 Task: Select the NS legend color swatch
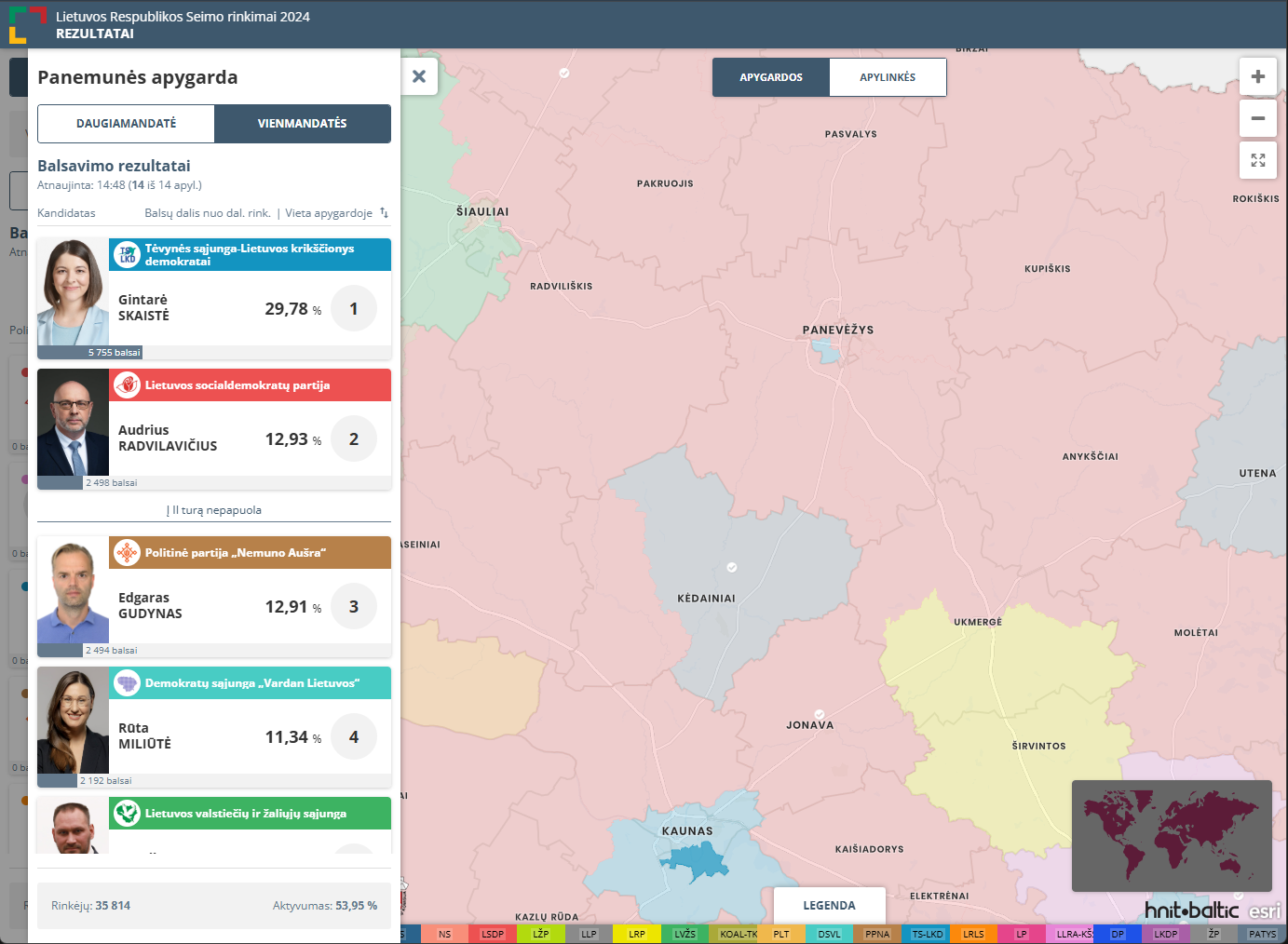tap(445, 934)
